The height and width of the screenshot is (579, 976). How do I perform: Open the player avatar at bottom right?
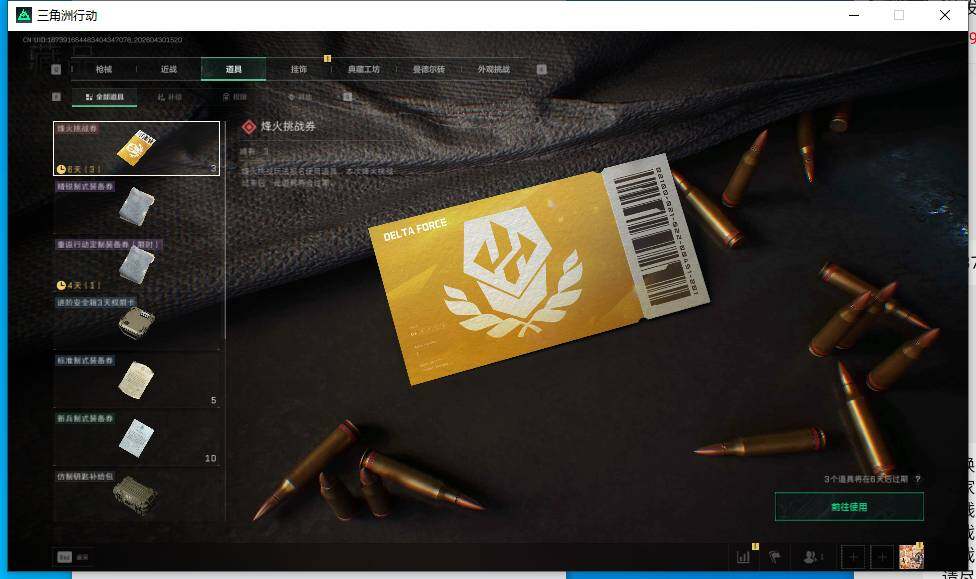pyautogui.click(x=911, y=557)
